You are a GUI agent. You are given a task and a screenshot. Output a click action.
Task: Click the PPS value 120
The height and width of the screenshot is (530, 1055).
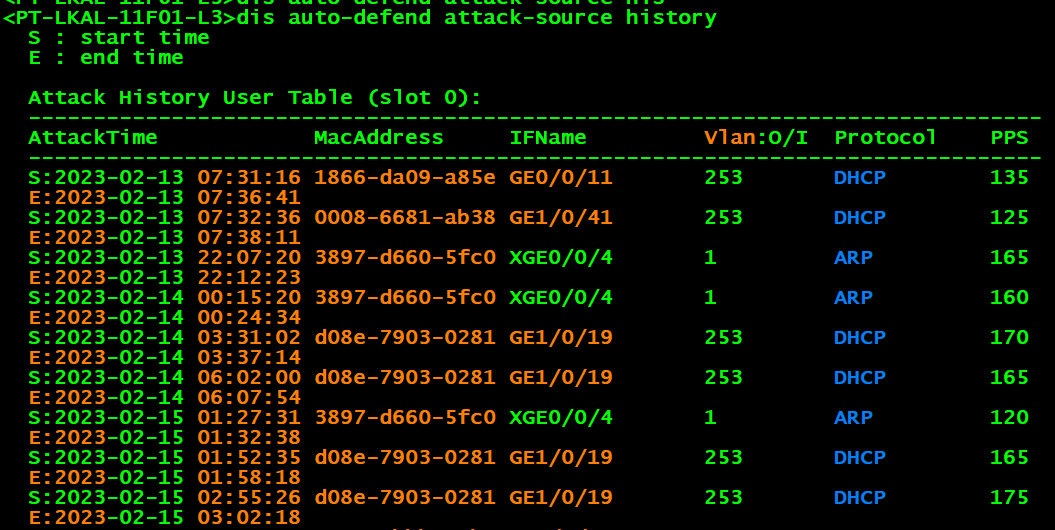1009,417
